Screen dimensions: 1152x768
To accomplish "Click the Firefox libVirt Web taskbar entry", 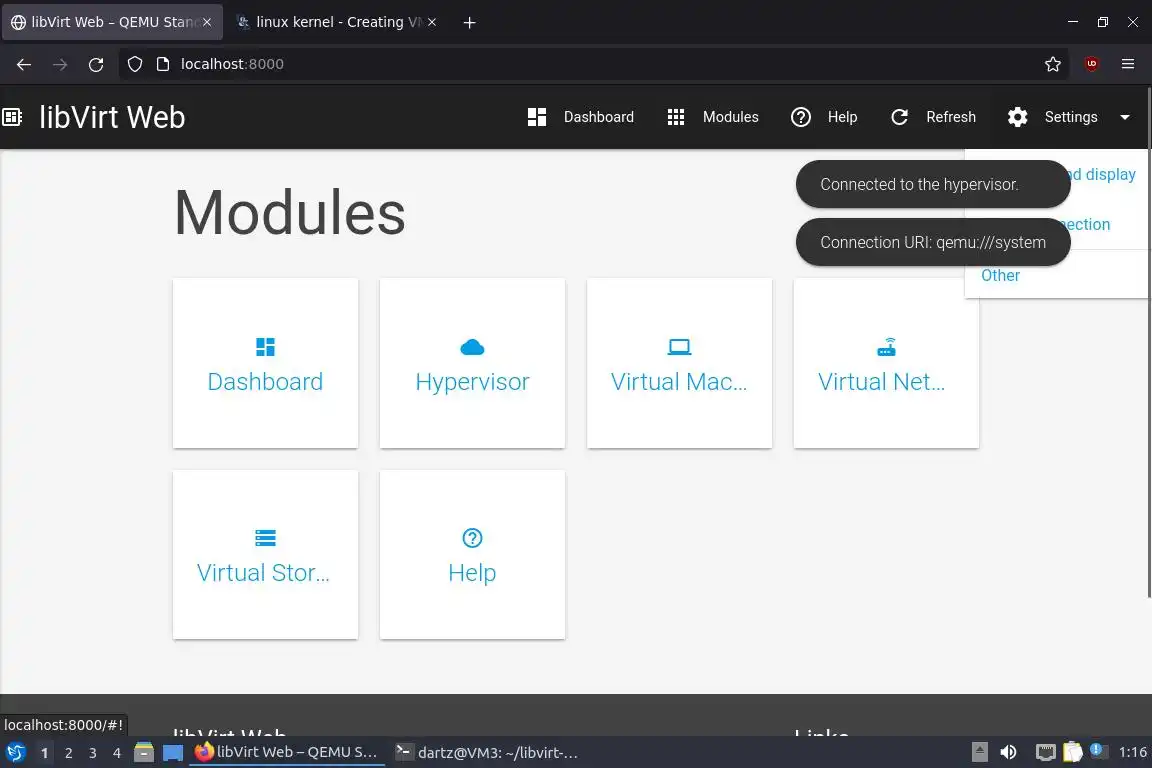I will point(287,753).
